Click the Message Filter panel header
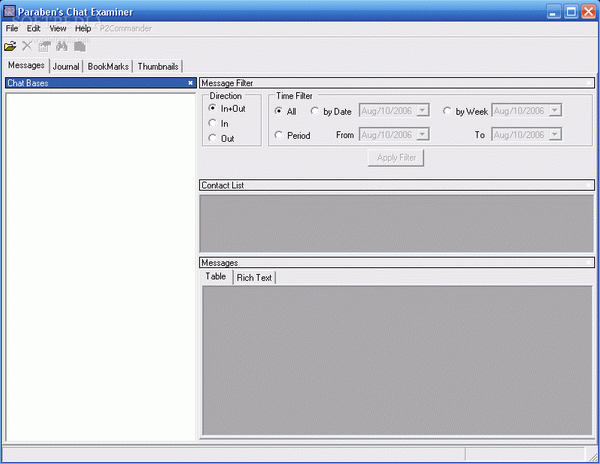 click(x=397, y=83)
